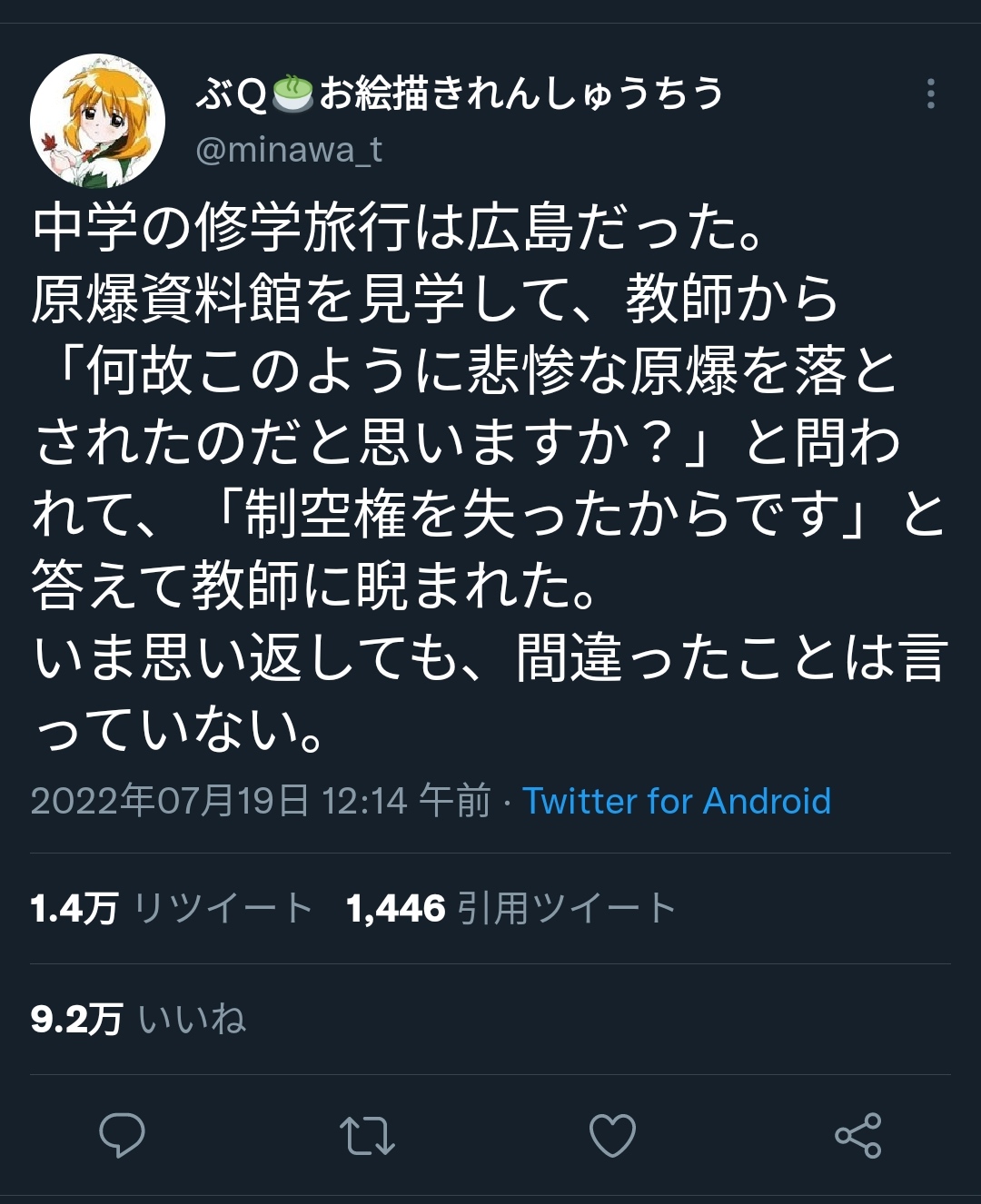Tap the 1.4万 retweet count number

(x=74, y=908)
